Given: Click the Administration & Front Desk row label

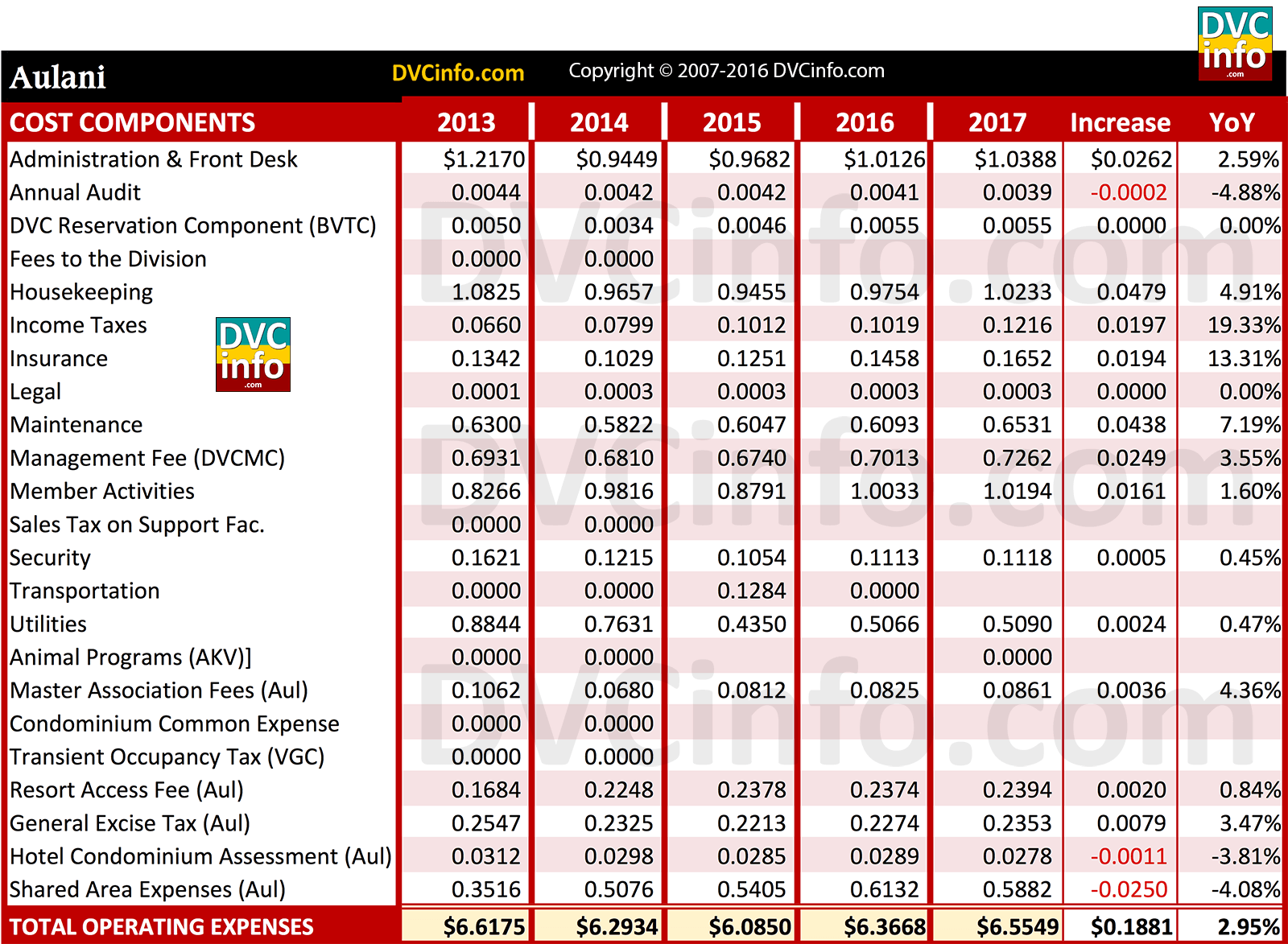Looking at the screenshot, I should (x=154, y=159).
